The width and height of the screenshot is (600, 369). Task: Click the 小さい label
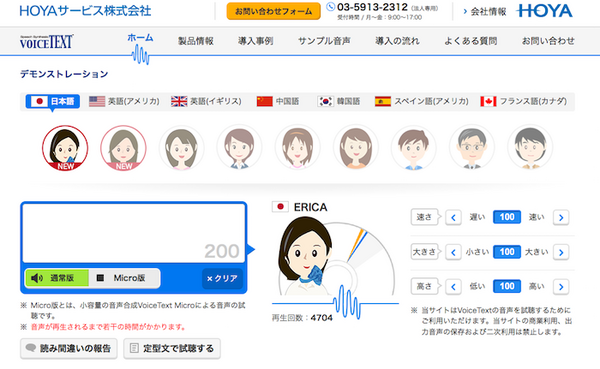(x=477, y=252)
